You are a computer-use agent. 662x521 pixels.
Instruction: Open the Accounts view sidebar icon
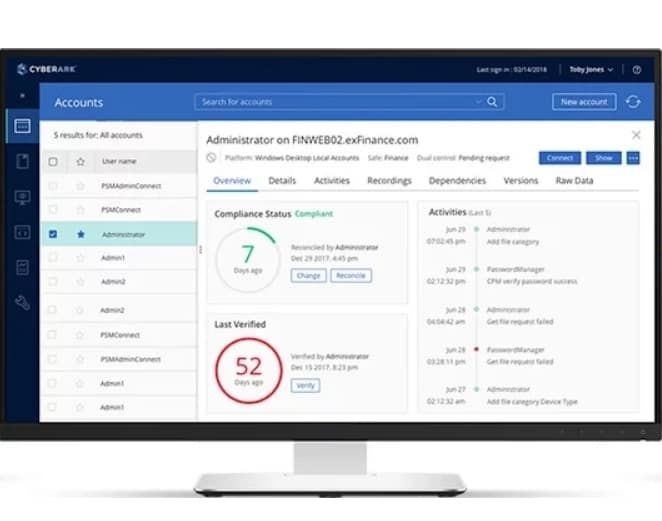[22, 126]
